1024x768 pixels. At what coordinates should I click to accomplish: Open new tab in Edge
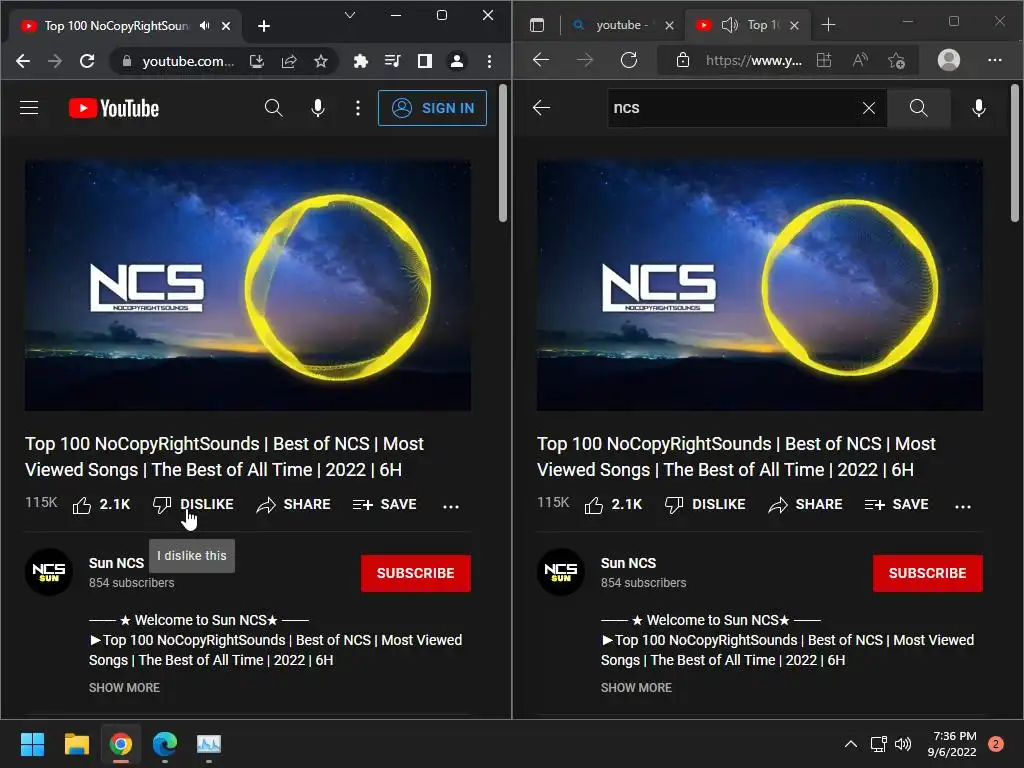coord(828,25)
